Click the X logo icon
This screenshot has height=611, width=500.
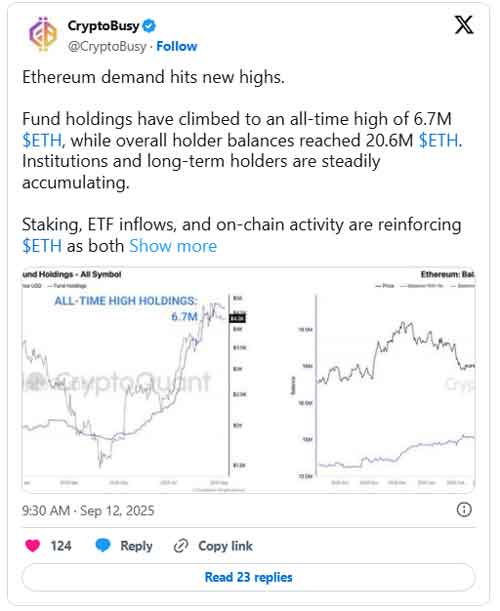(464, 25)
